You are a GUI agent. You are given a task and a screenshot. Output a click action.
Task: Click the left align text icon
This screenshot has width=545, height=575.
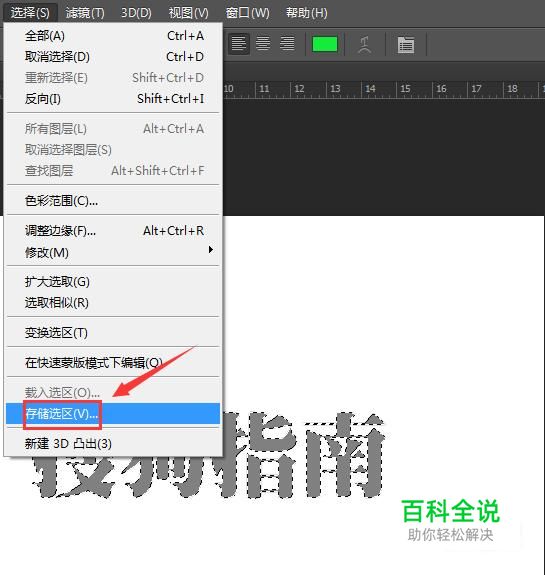(239, 44)
